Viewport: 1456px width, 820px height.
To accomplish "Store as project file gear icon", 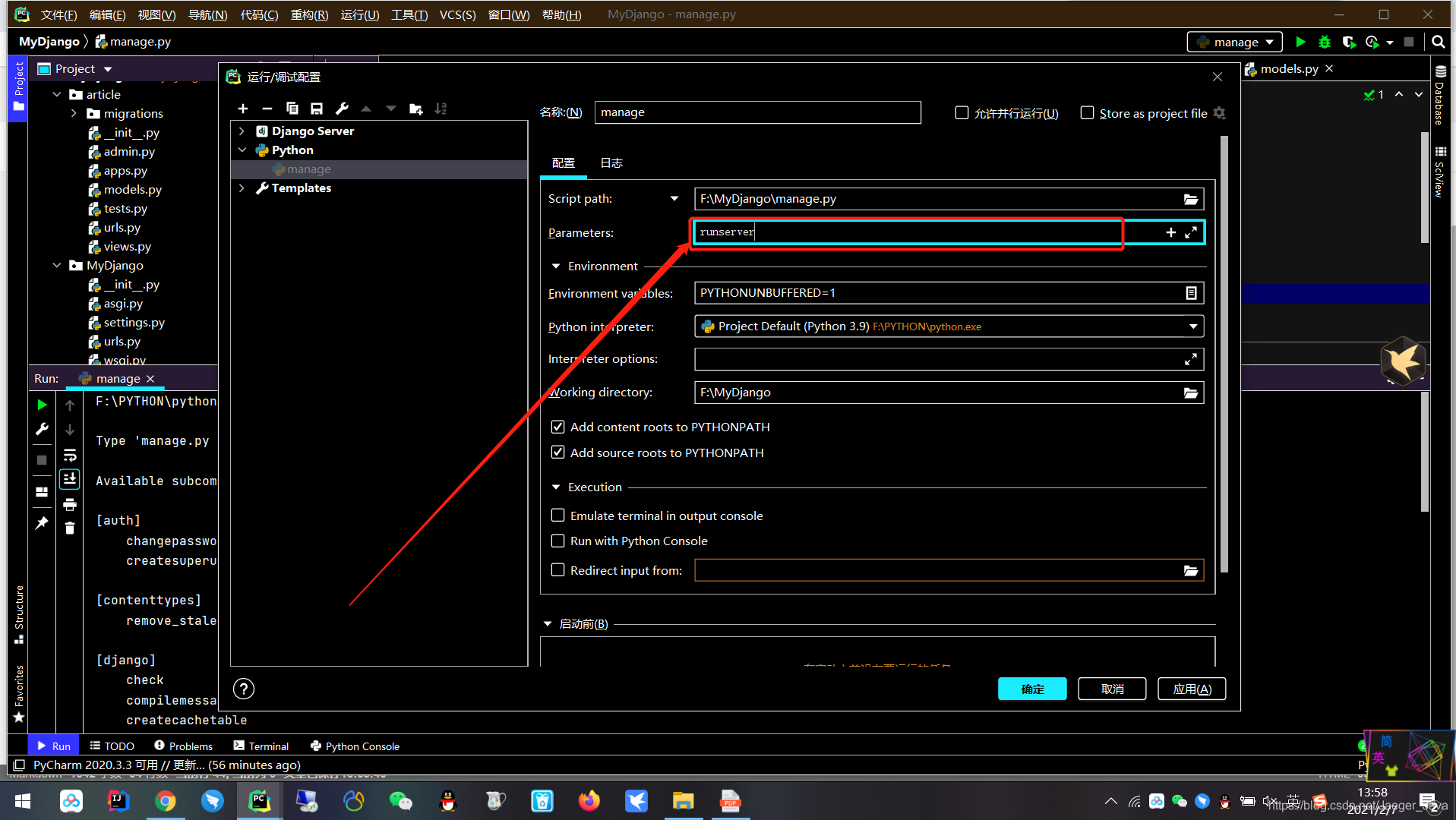I will point(1219,113).
